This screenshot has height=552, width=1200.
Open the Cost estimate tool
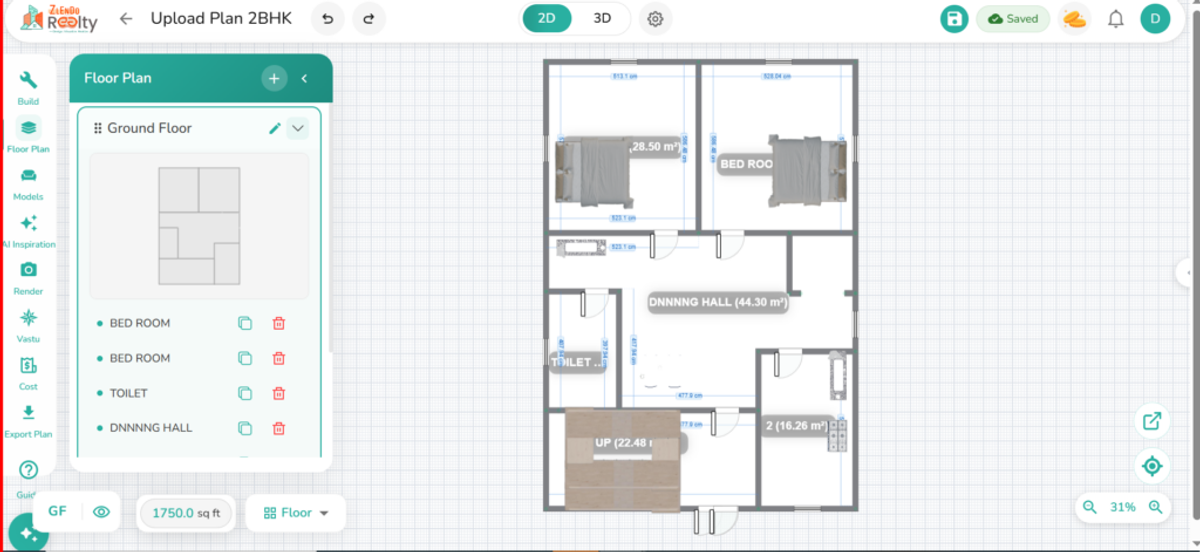(x=28, y=372)
